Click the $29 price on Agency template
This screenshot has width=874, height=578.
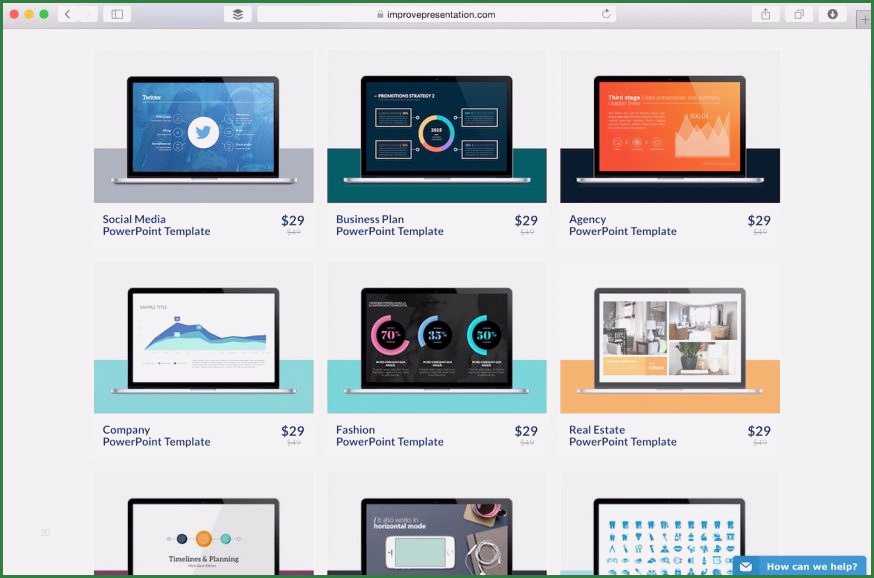pyautogui.click(x=759, y=221)
